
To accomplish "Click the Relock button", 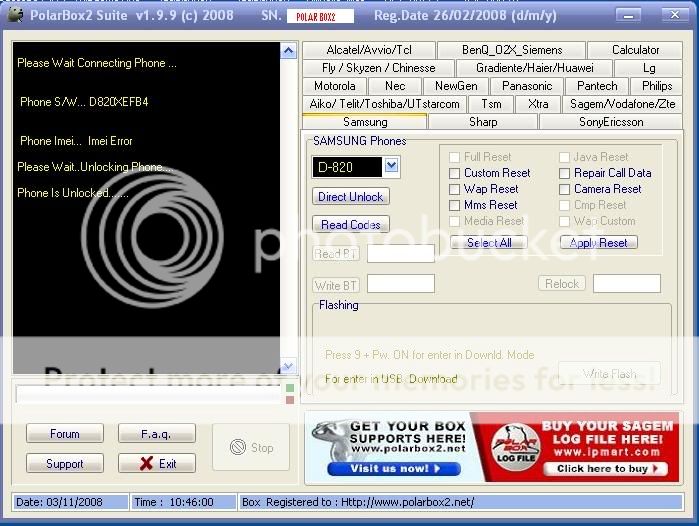I will tap(562, 284).
